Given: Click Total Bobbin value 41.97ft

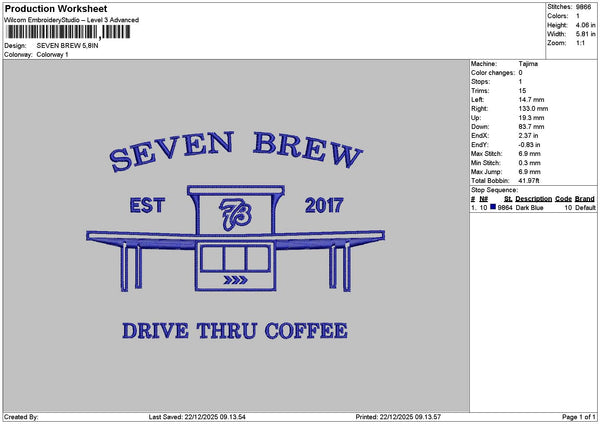Looking at the screenshot, I should tap(528, 181).
